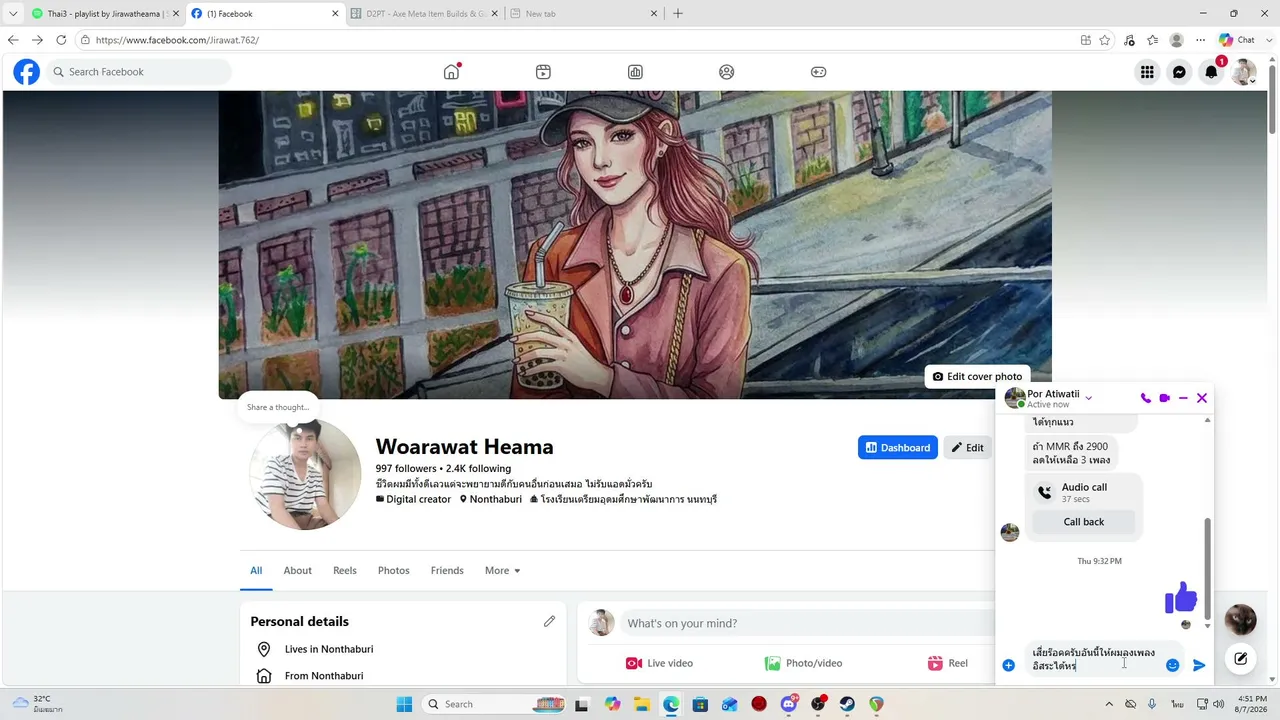Open browser Settings and more menu
The height and width of the screenshot is (720, 1280).
[x=1201, y=40]
